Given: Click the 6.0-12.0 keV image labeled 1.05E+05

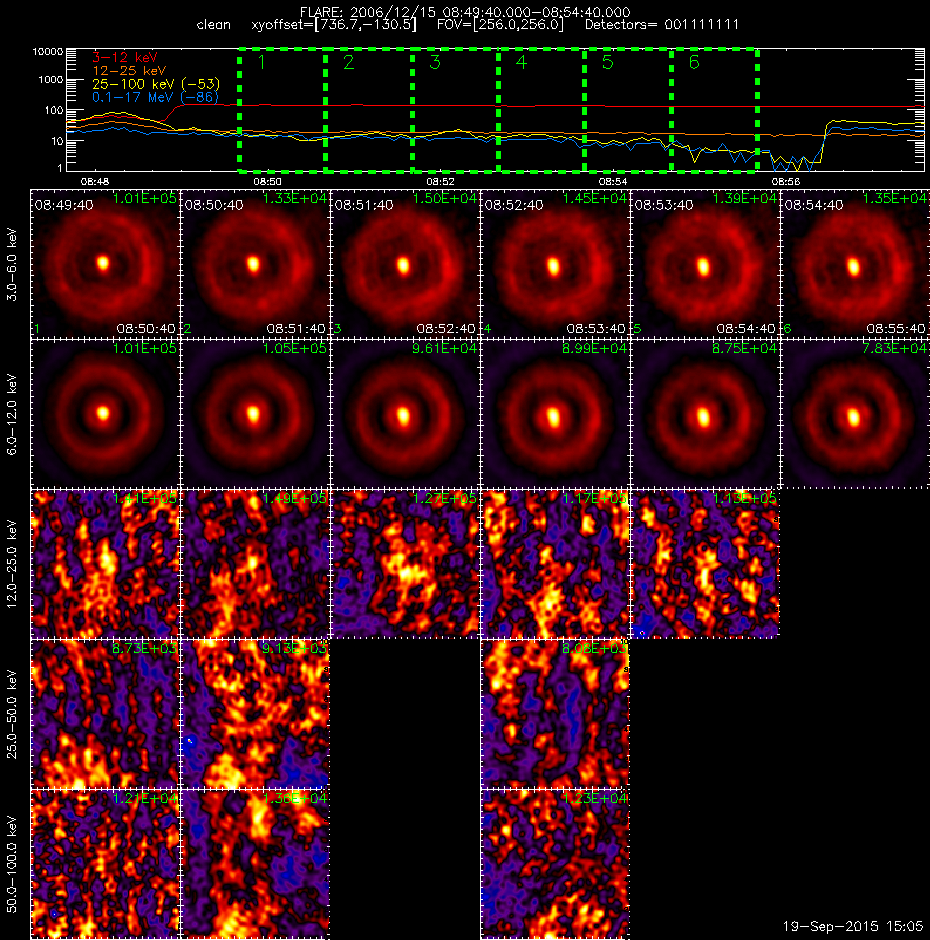Looking at the screenshot, I should pos(255,414).
